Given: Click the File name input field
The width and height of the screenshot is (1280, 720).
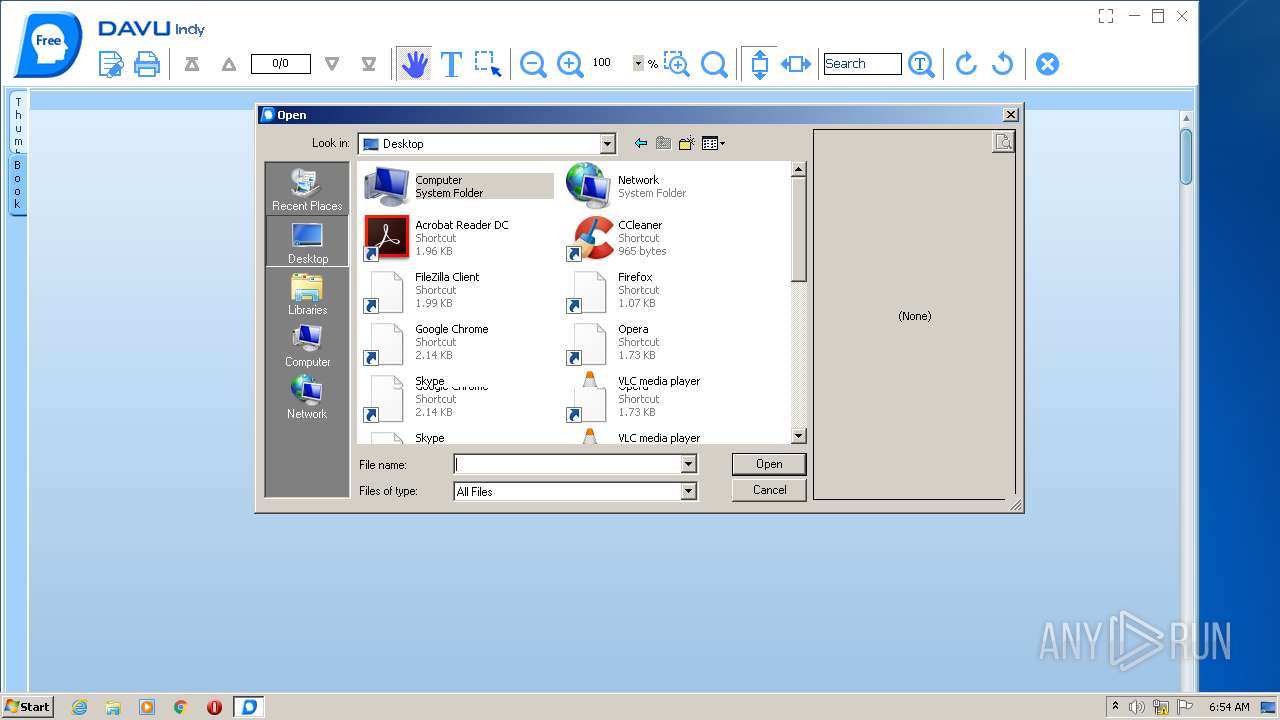Looking at the screenshot, I should 567,464.
